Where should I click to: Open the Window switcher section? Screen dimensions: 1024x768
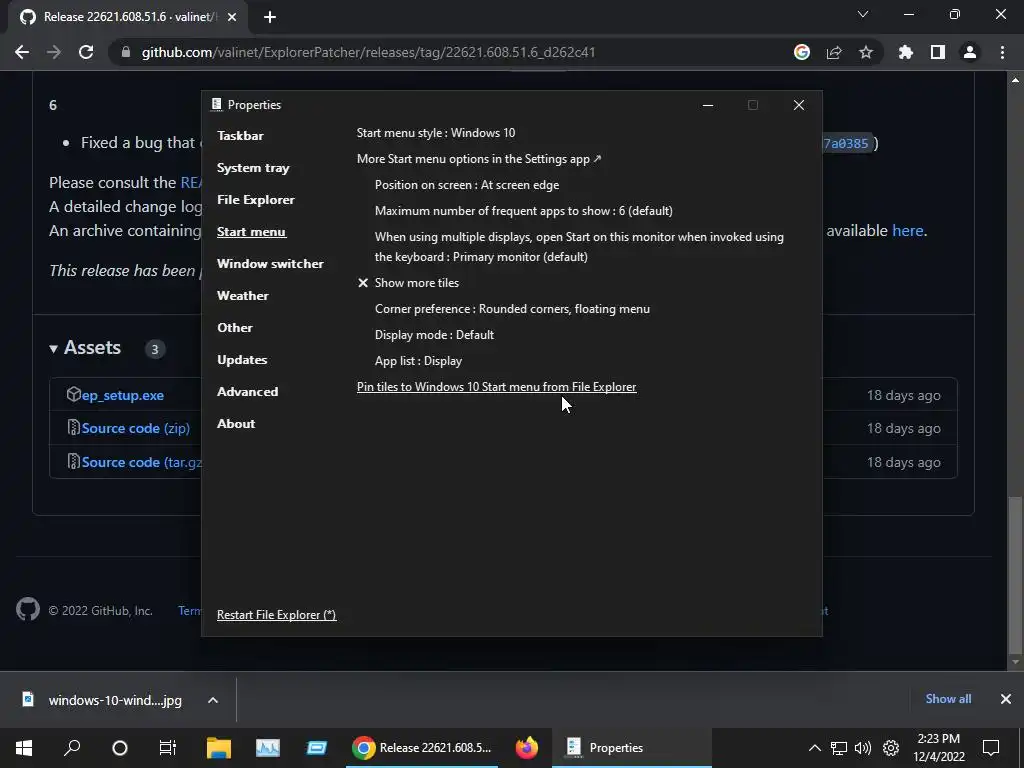pos(270,264)
